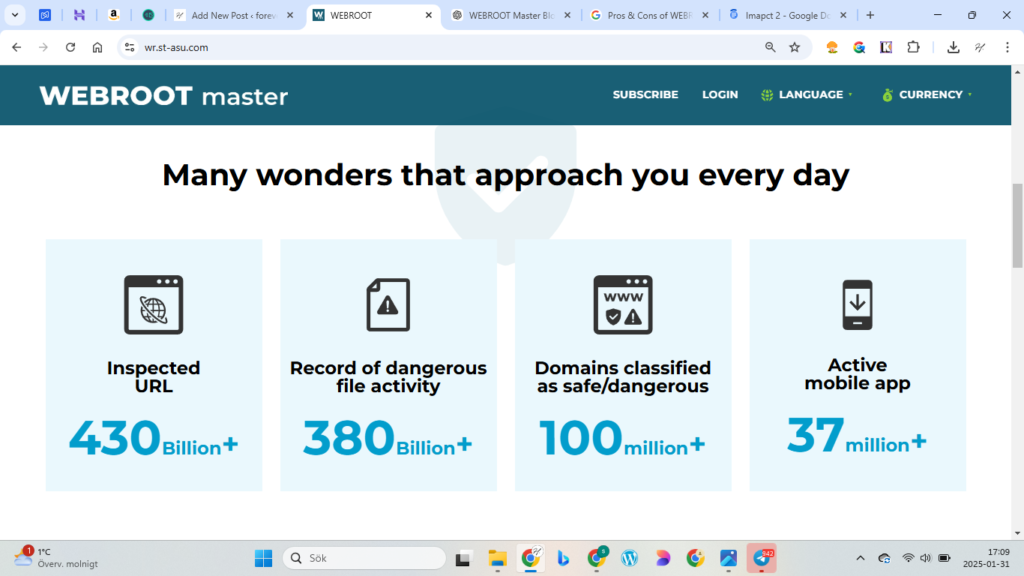This screenshot has width=1024, height=576.
Task: Open the profile avatar button
Action: (980, 47)
